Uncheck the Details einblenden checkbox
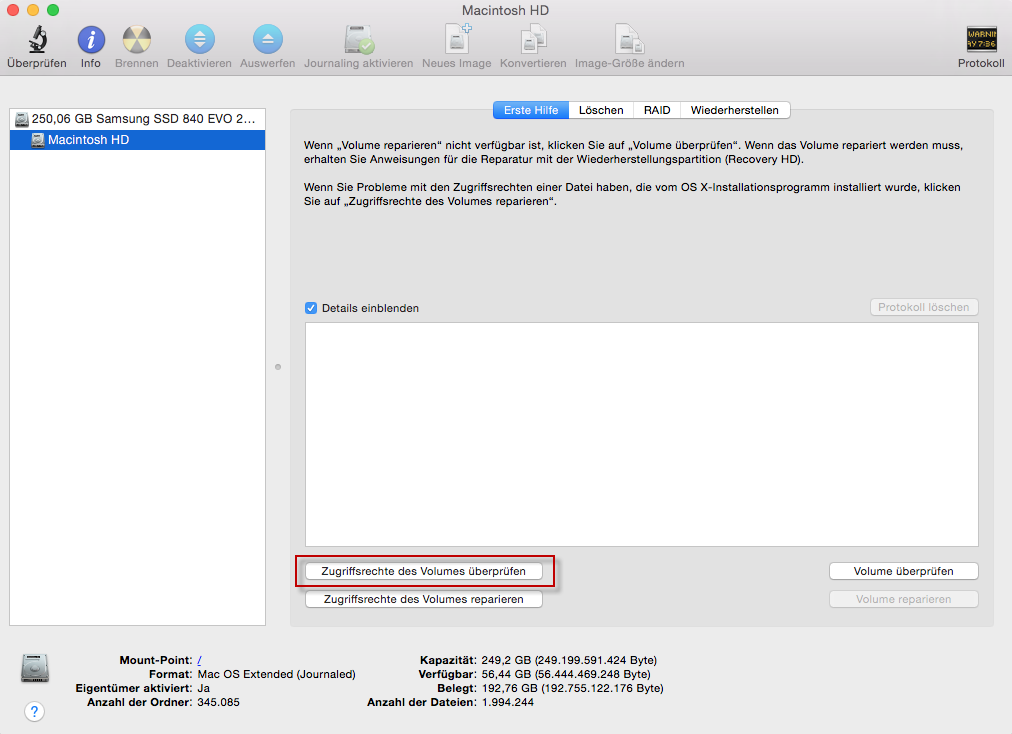Image resolution: width=1012 pixels, height=734 pixels. (x=311, y=308)
